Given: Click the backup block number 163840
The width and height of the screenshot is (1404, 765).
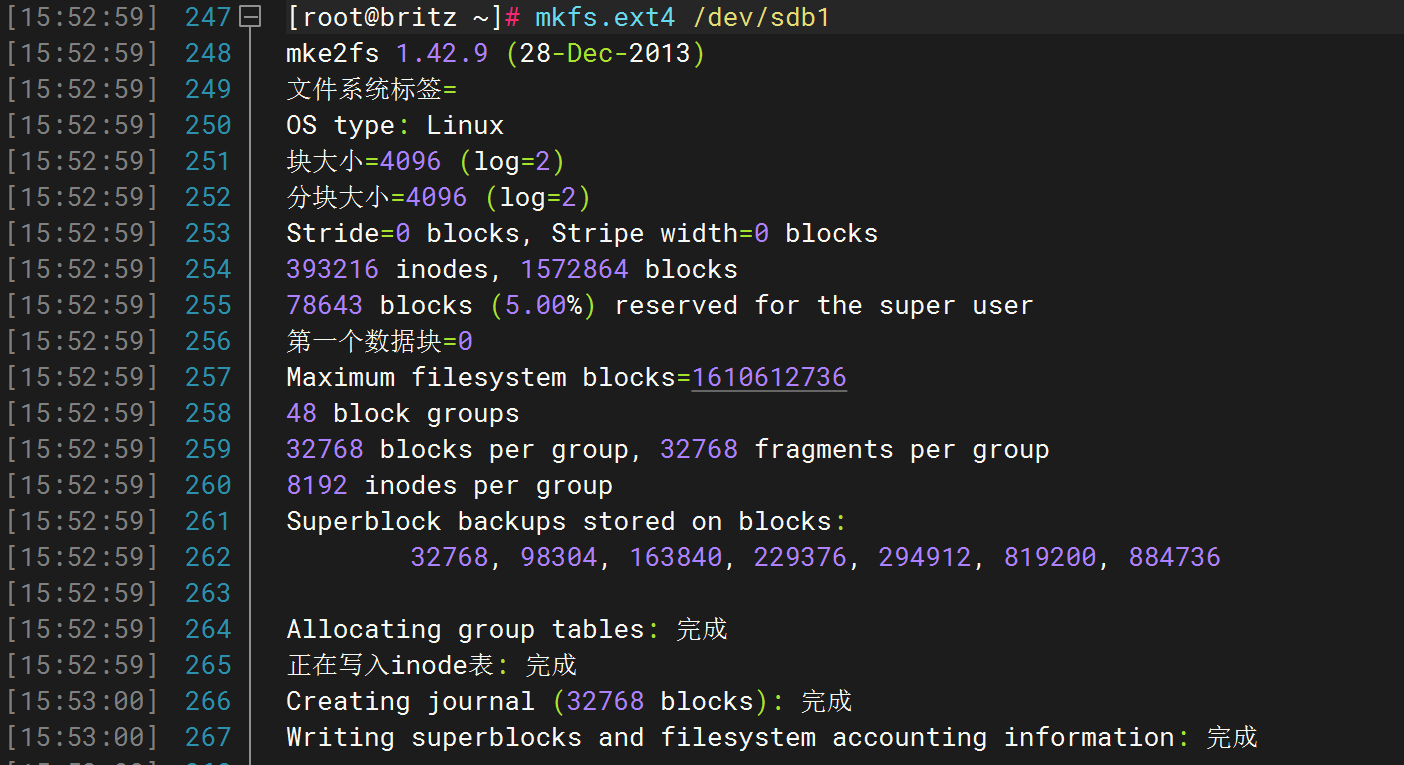Looking at the screenshot, I should pyautogui.click(x=676, y=557).
